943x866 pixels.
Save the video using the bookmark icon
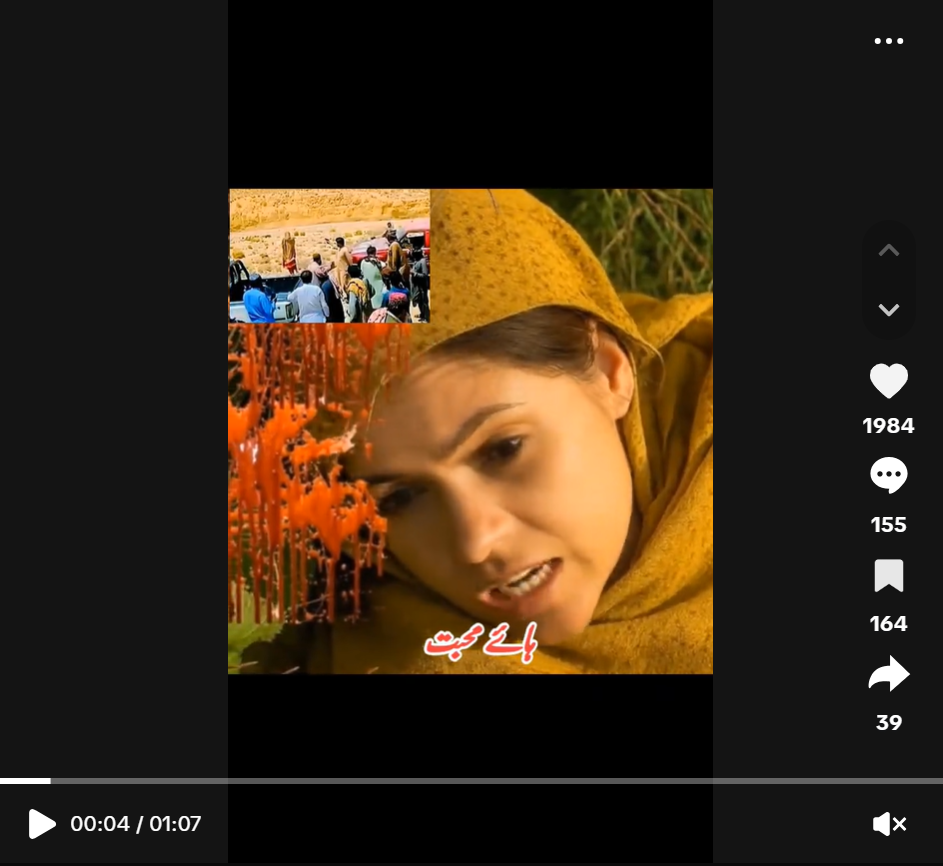(x=888, y=576)
